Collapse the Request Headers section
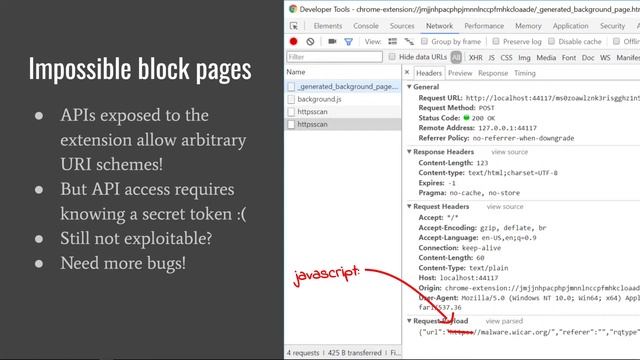The width and height of the screenshot is (640, 360). click(409, 206)
